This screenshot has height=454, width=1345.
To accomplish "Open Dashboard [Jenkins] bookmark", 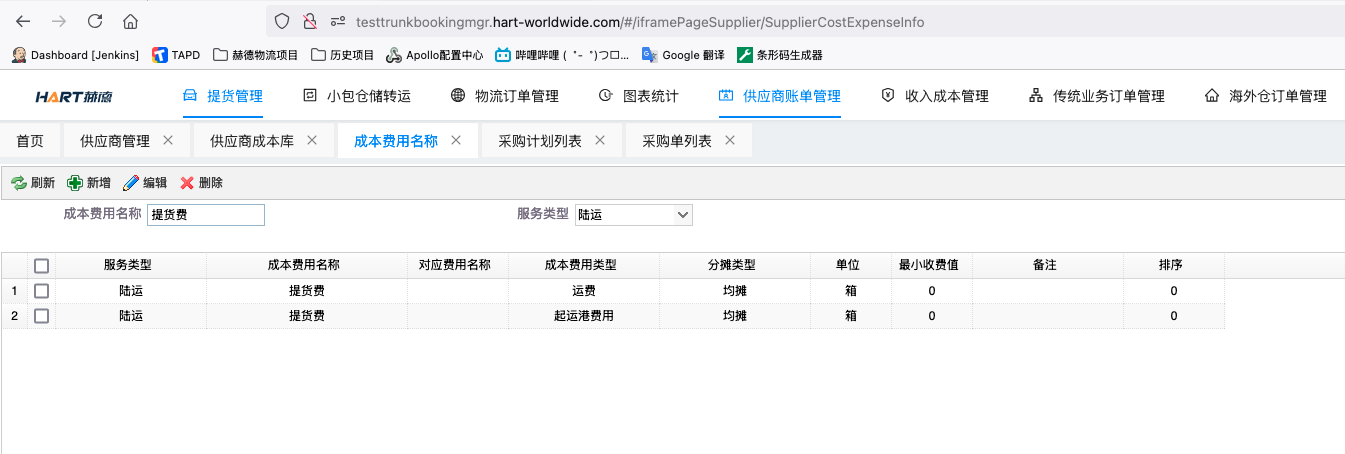I will click(76, 55).
